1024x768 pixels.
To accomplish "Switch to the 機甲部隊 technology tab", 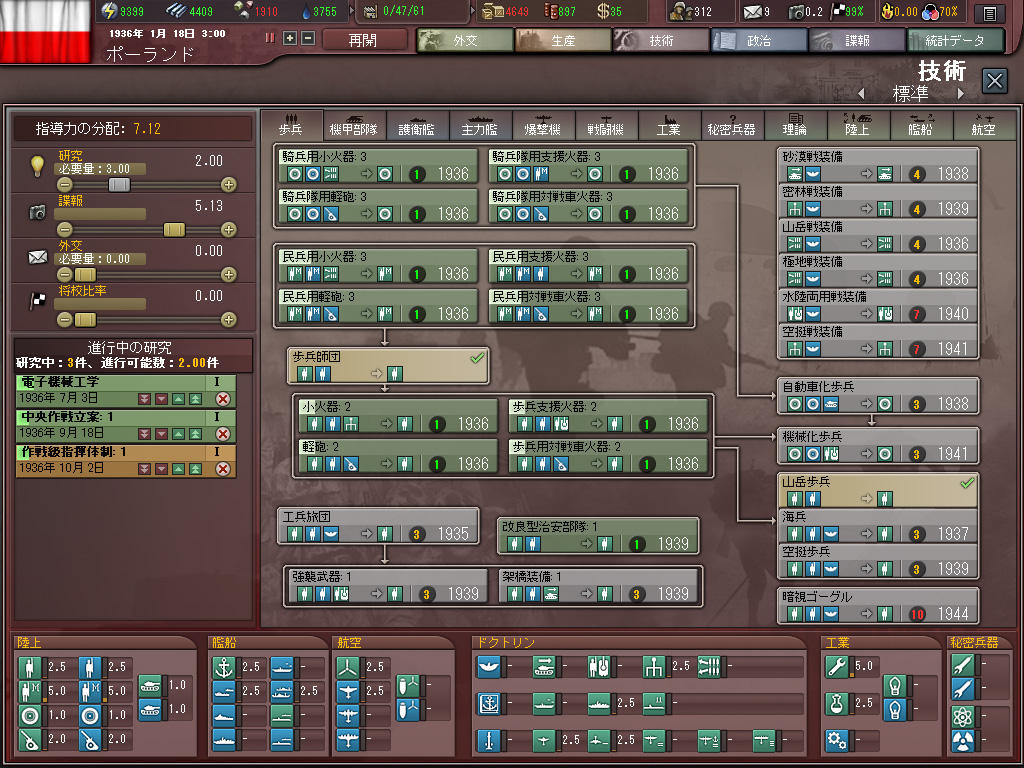I will coord(353,125).
